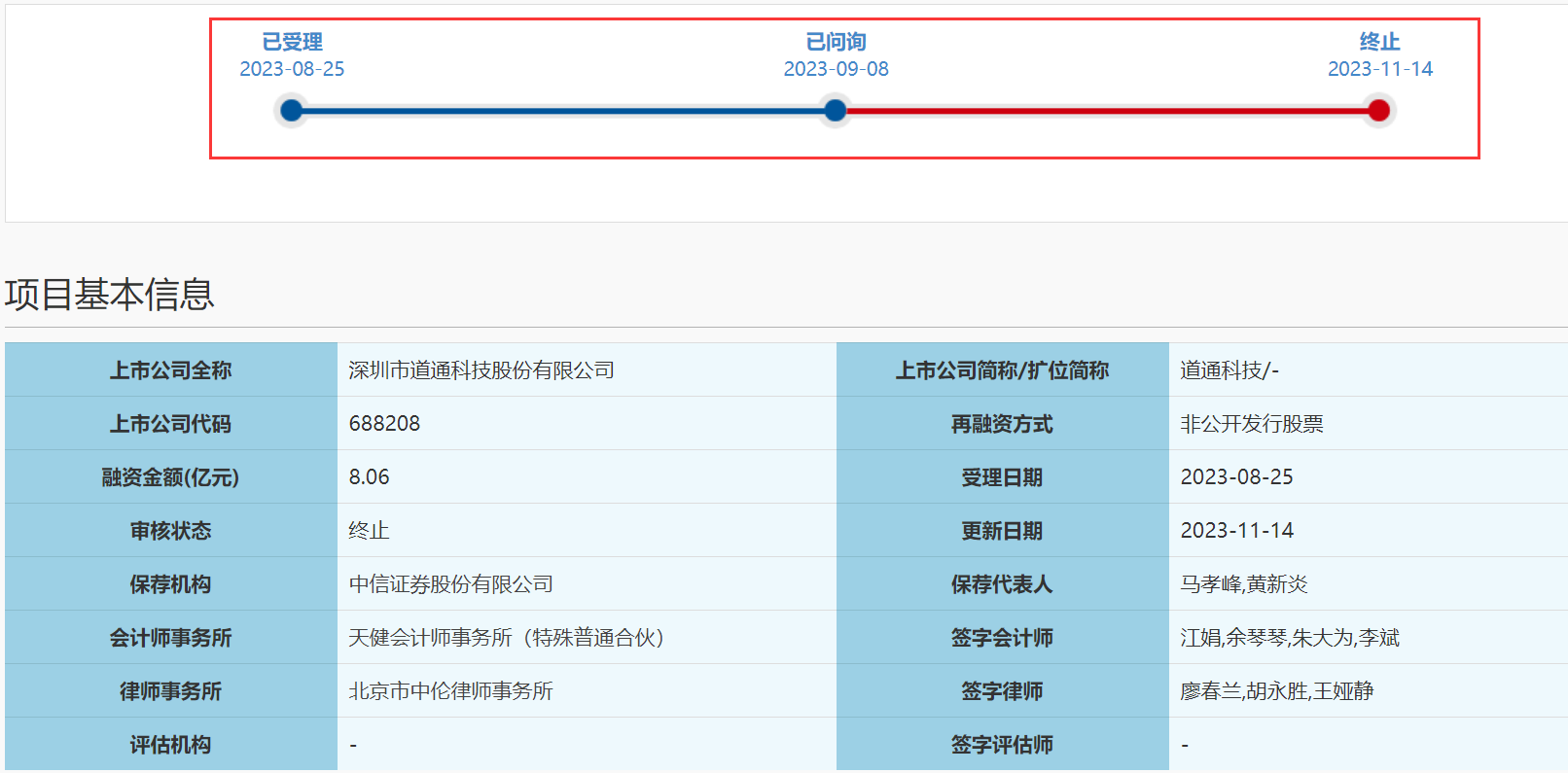Viewport: 1568px width, 773px height.
Task: Click the dash value beside 评估机构
Action: [353, 746]
